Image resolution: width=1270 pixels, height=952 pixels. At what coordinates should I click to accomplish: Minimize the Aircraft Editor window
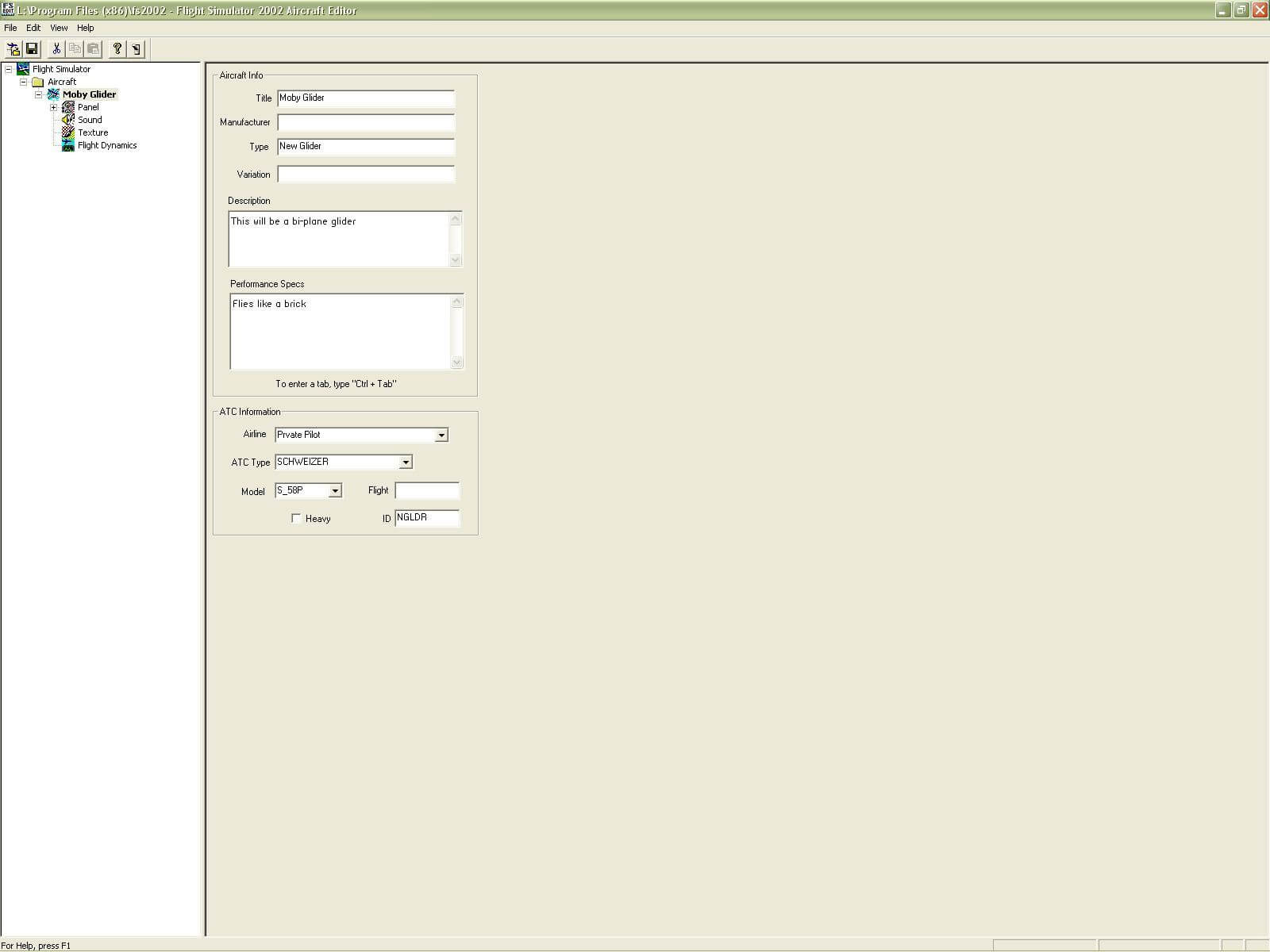pos(1222,10)
